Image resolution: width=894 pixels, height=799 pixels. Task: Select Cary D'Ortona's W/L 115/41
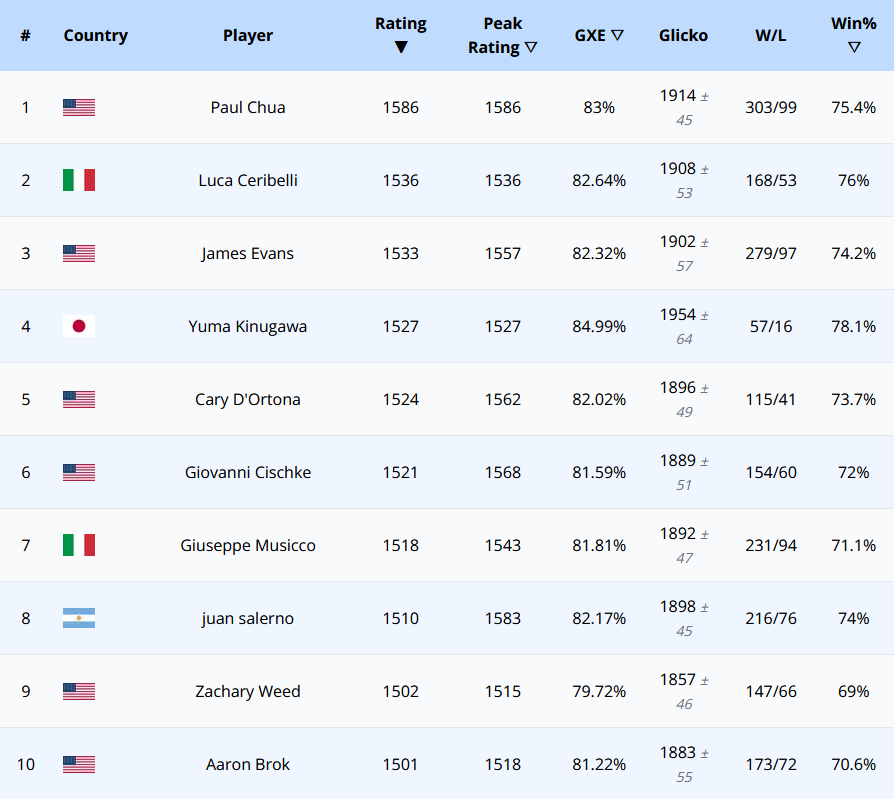(x=770, y=399)
